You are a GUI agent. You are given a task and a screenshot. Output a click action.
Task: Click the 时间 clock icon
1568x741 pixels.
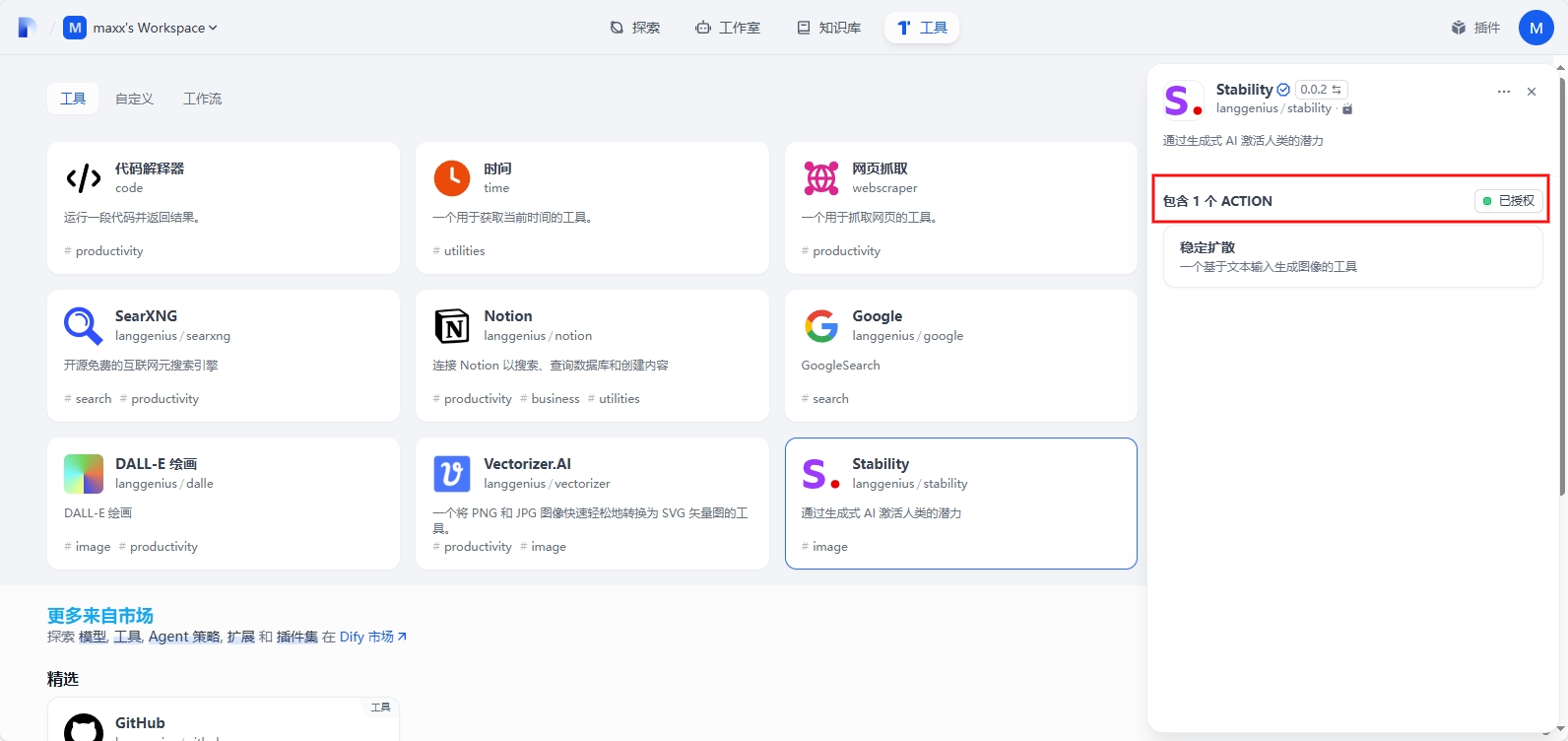[452, 178]
